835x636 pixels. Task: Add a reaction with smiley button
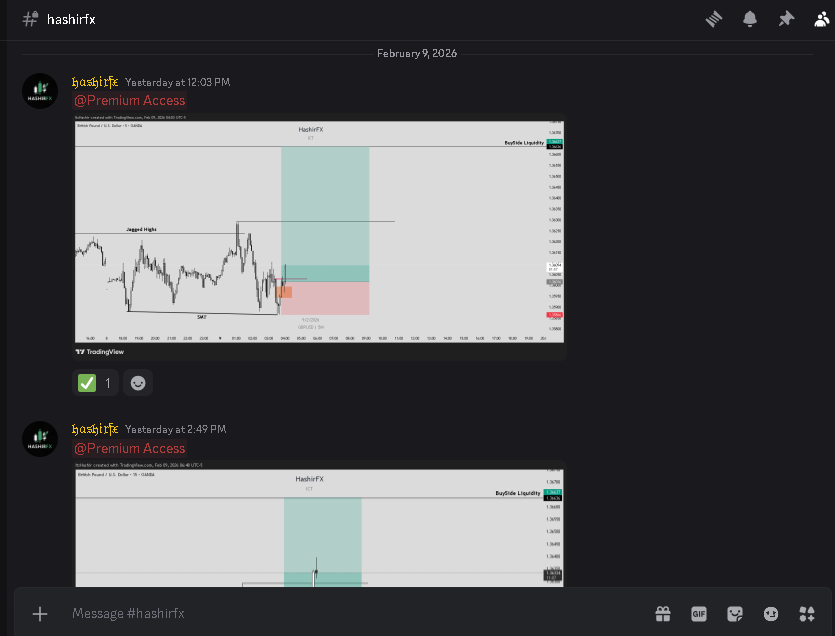tap(138, 383)
